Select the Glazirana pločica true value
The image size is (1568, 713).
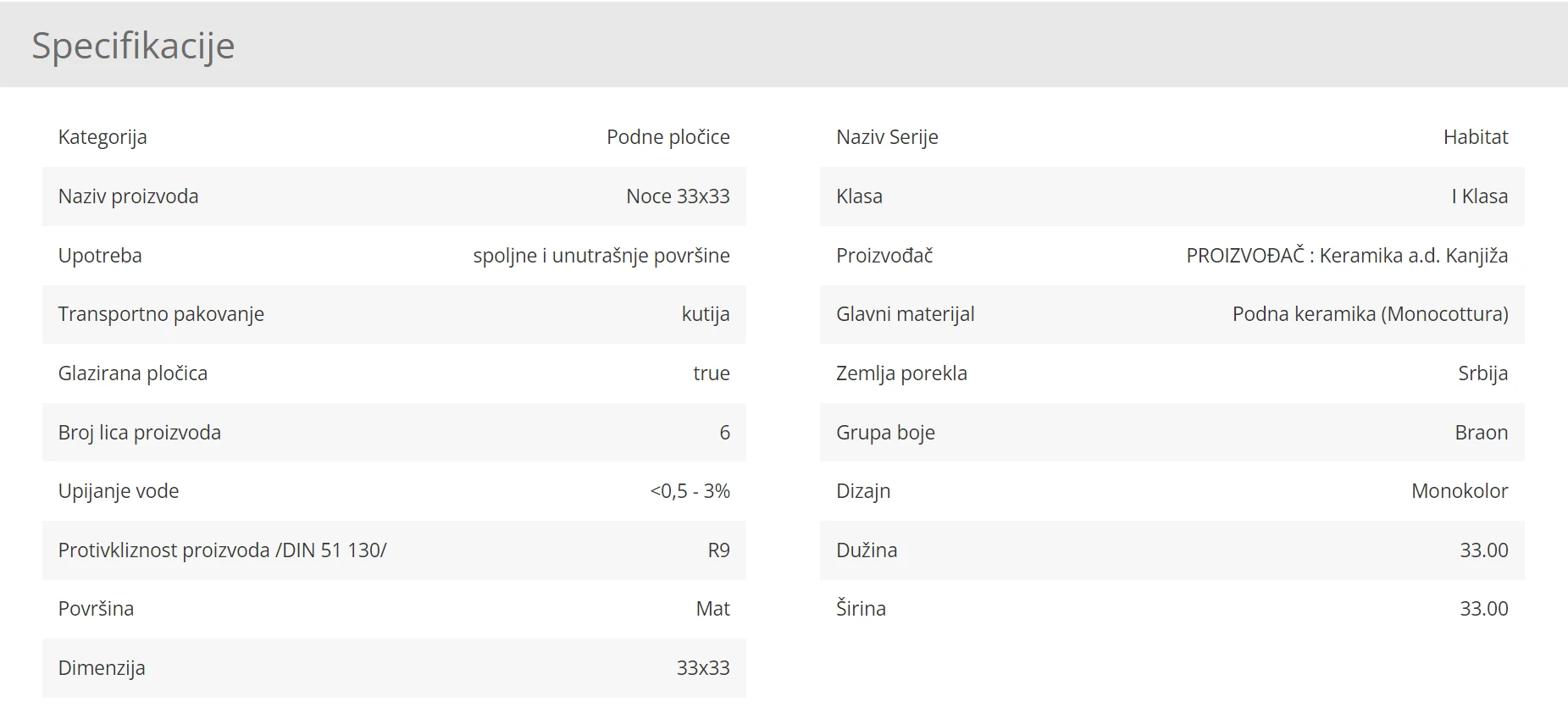[x=712, y=373]
